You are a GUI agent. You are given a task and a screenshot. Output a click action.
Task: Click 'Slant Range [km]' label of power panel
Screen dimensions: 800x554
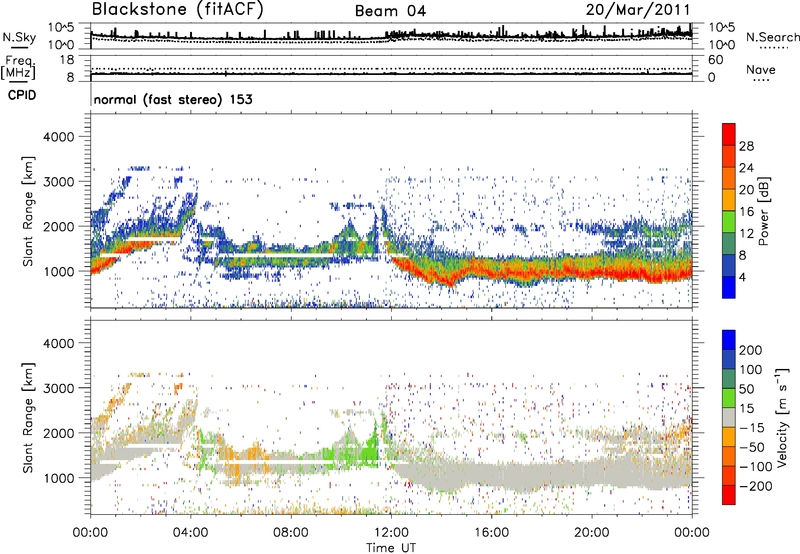[x=28, y=211]
